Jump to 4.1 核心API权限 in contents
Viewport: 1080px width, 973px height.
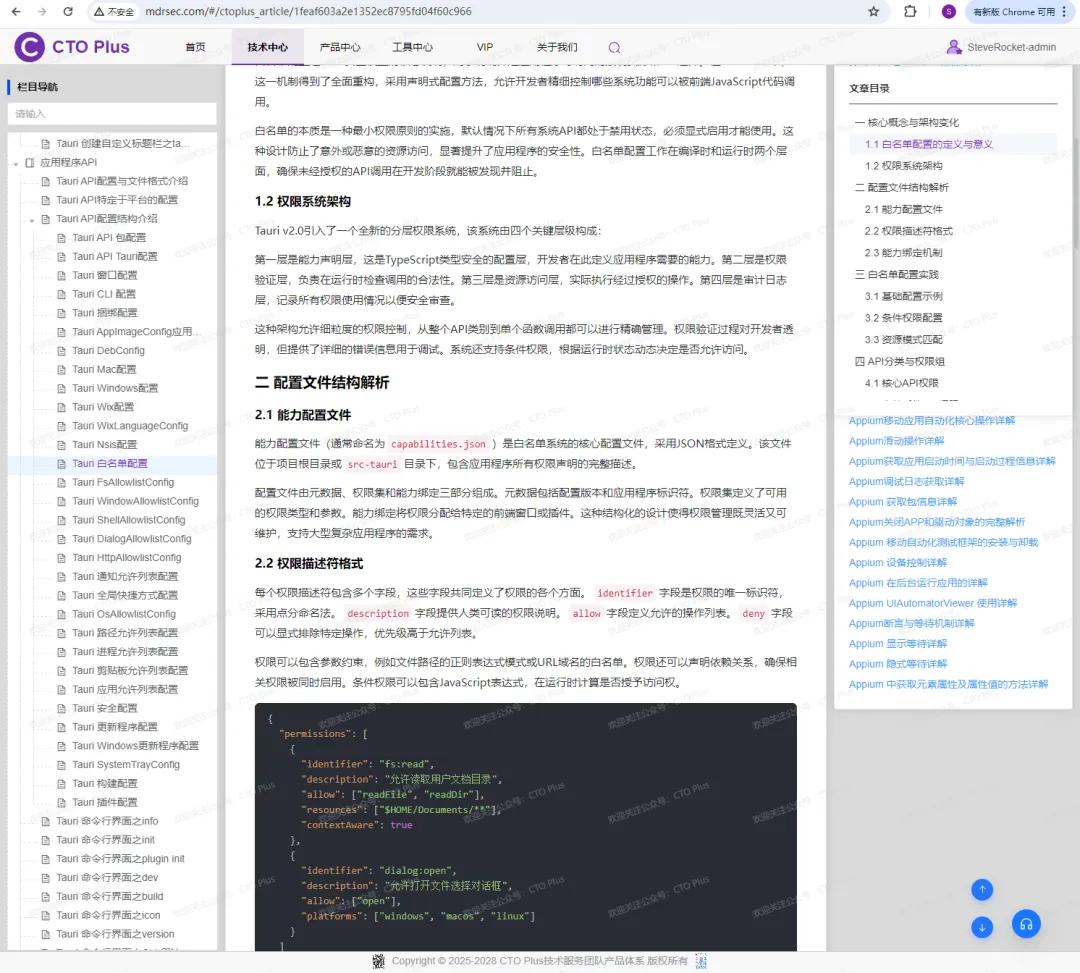pos(902,384)
